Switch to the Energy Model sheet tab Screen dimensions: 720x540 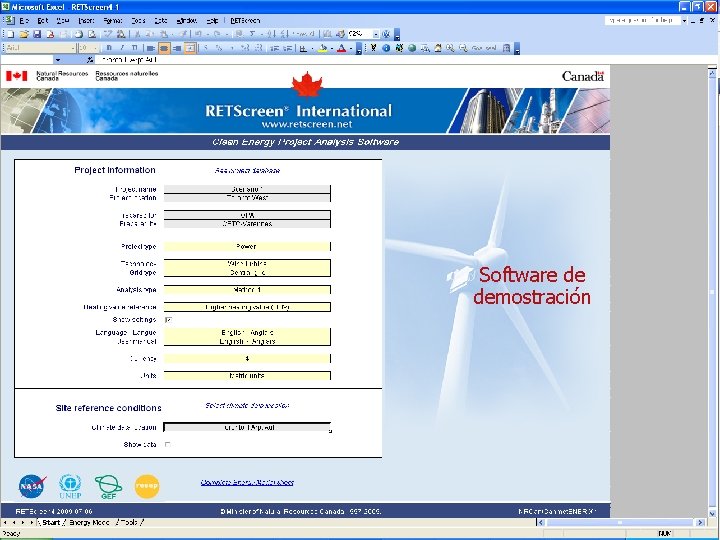[90, 523]
